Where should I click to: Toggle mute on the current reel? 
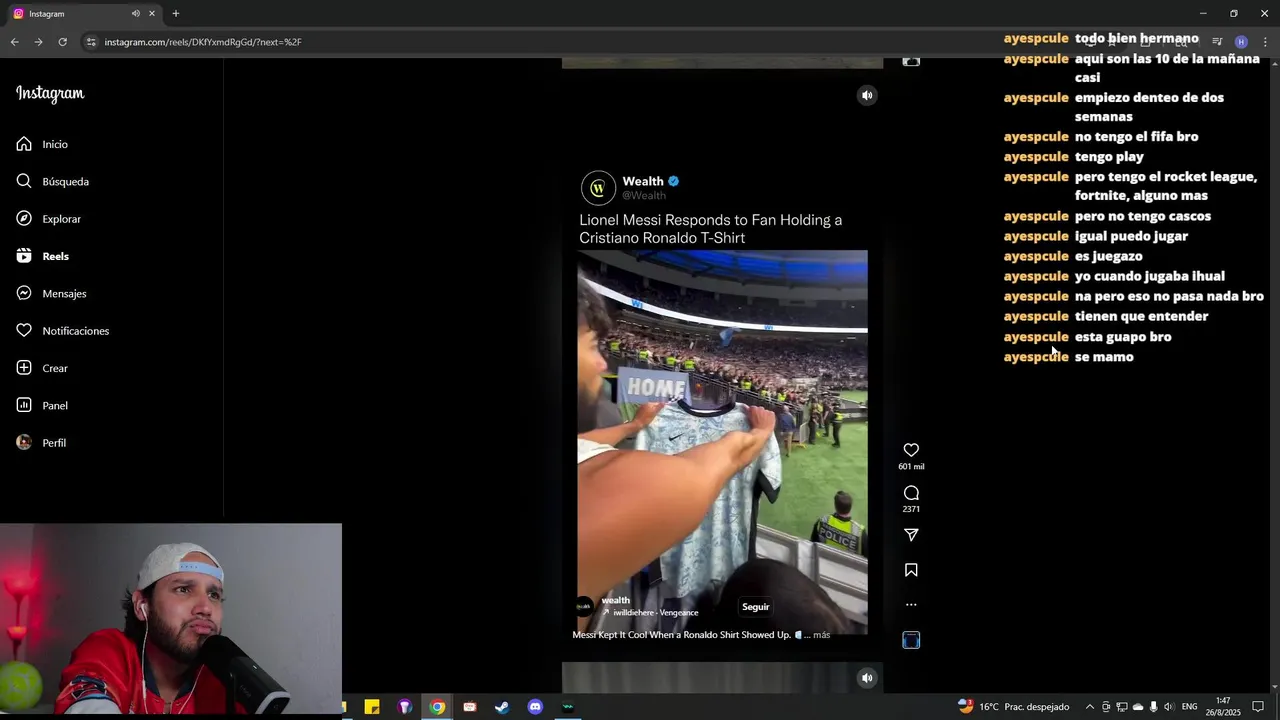pyautogui.click(x=867, y=95)
